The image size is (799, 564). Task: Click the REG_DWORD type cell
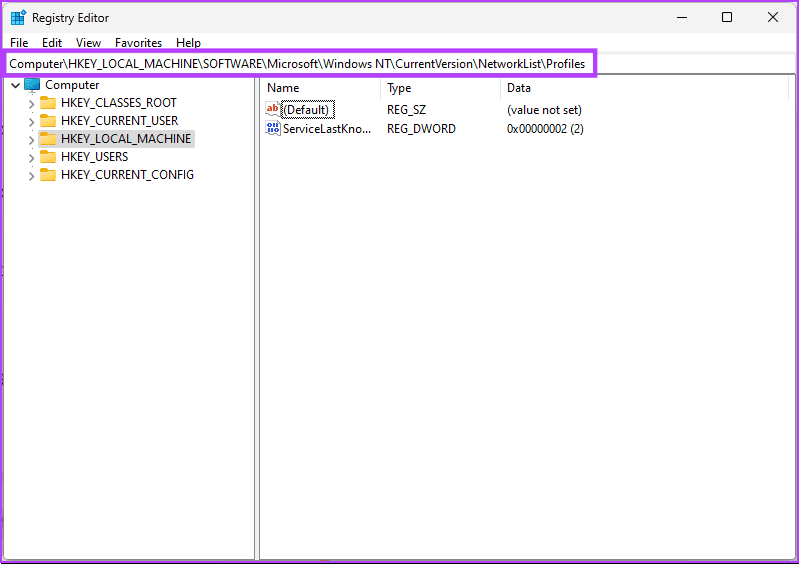[x=421, y=128]
